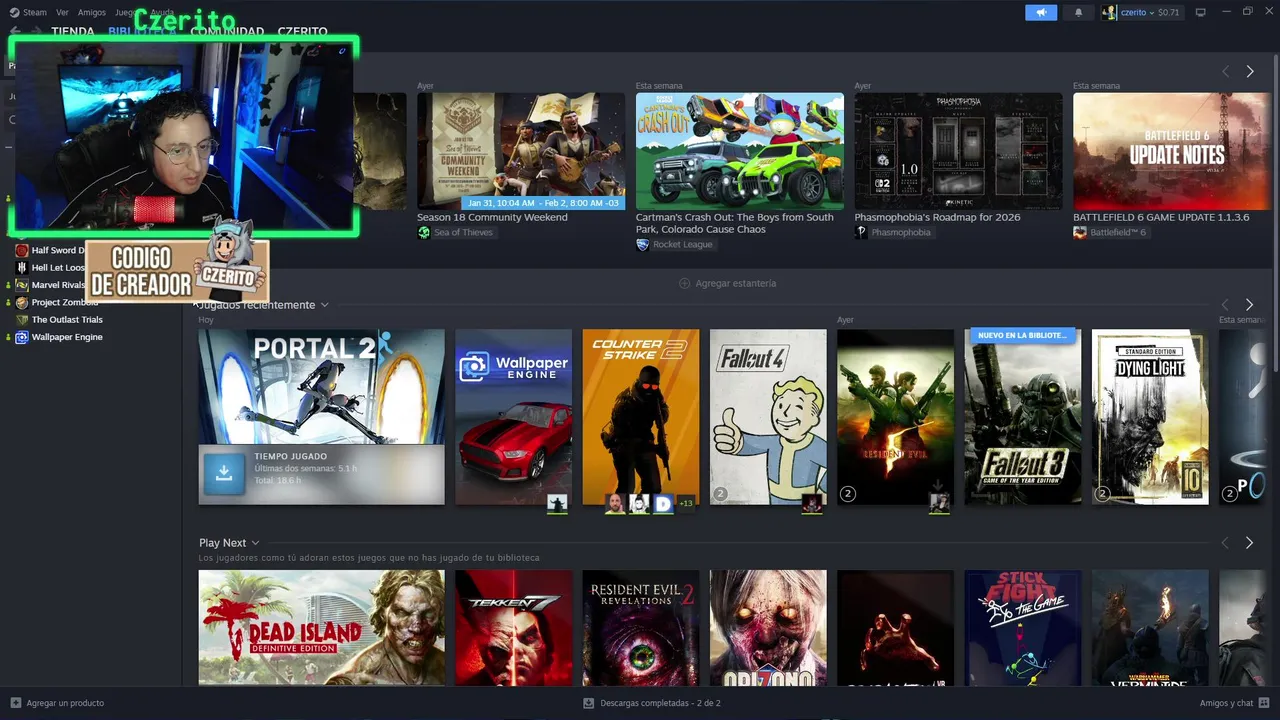This screenshot has height=720, width=1280.
Task: Open the Amigos menu
Action: 92,12
